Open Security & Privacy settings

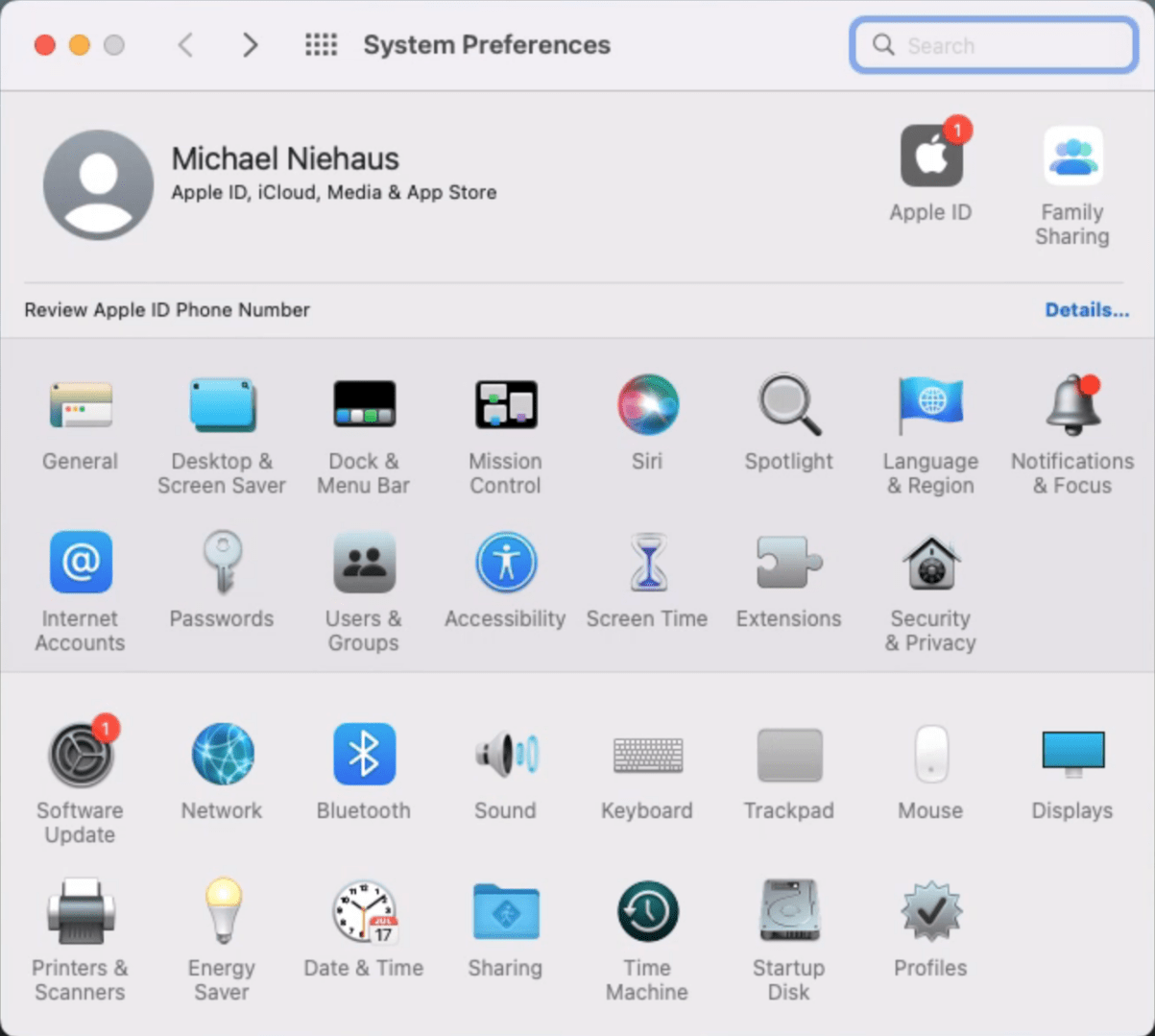[929, 564]
